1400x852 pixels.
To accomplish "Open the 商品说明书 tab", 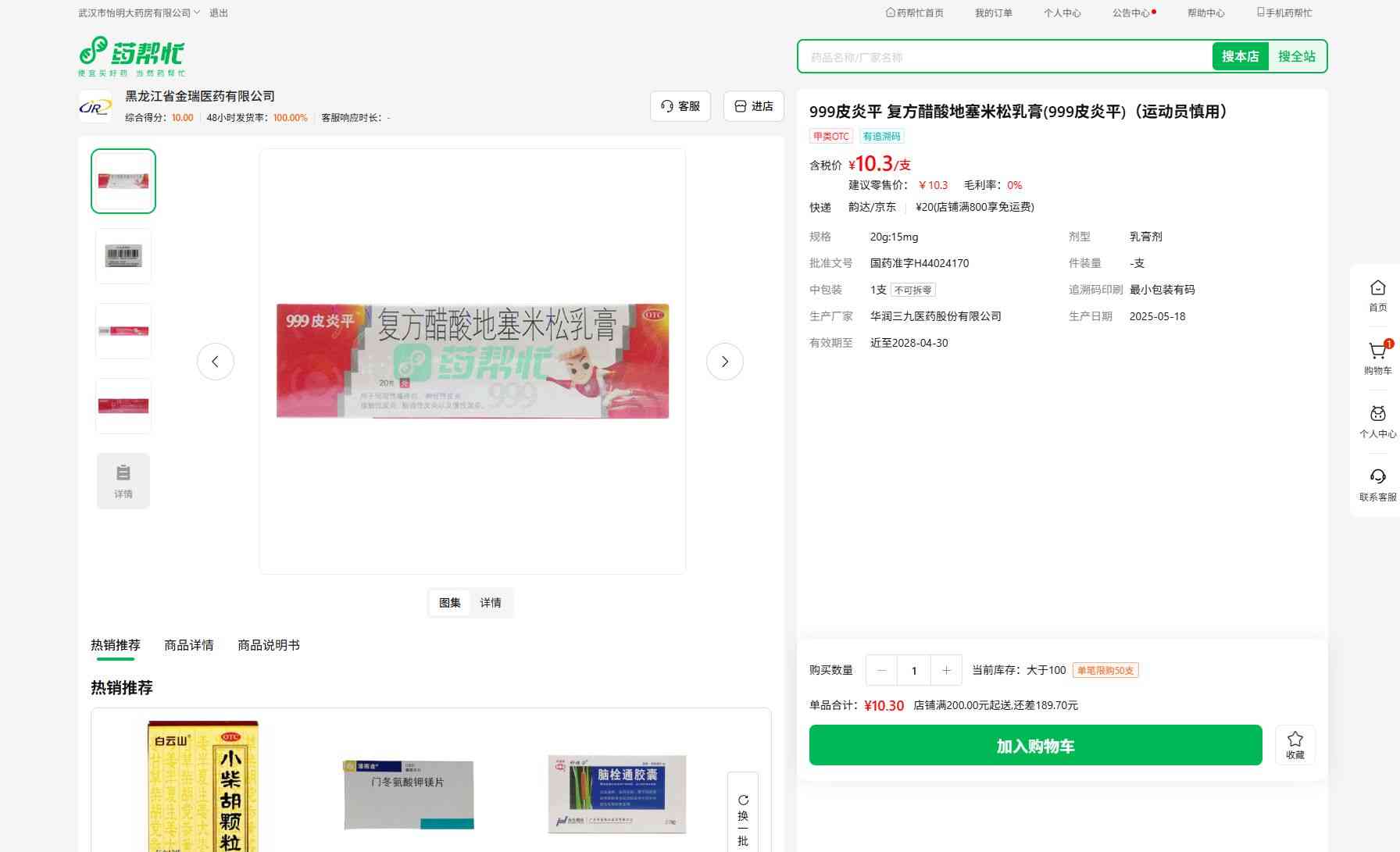I will click(x=268, y=645).
